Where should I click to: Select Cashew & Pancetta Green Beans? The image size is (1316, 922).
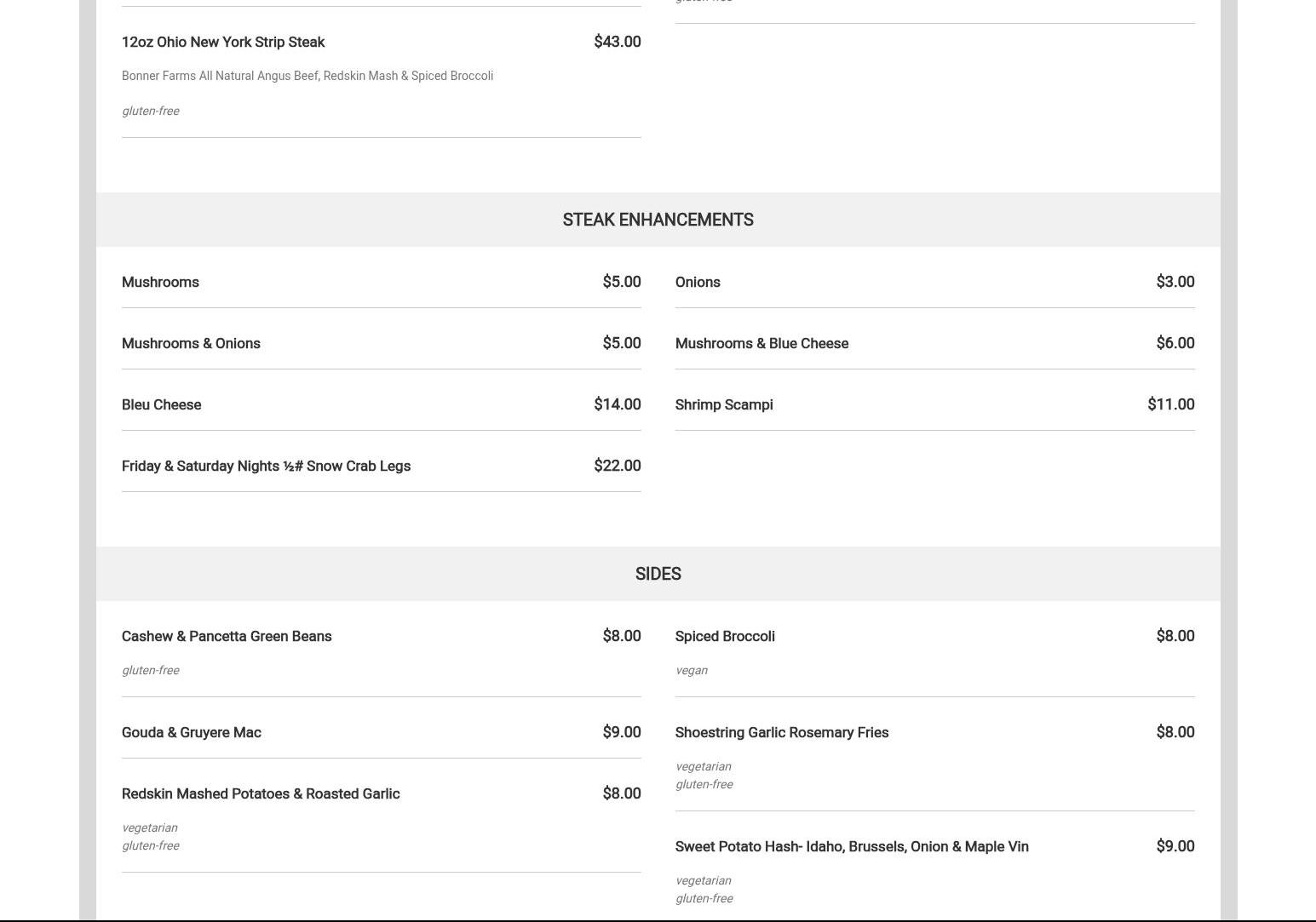point(227,637)
